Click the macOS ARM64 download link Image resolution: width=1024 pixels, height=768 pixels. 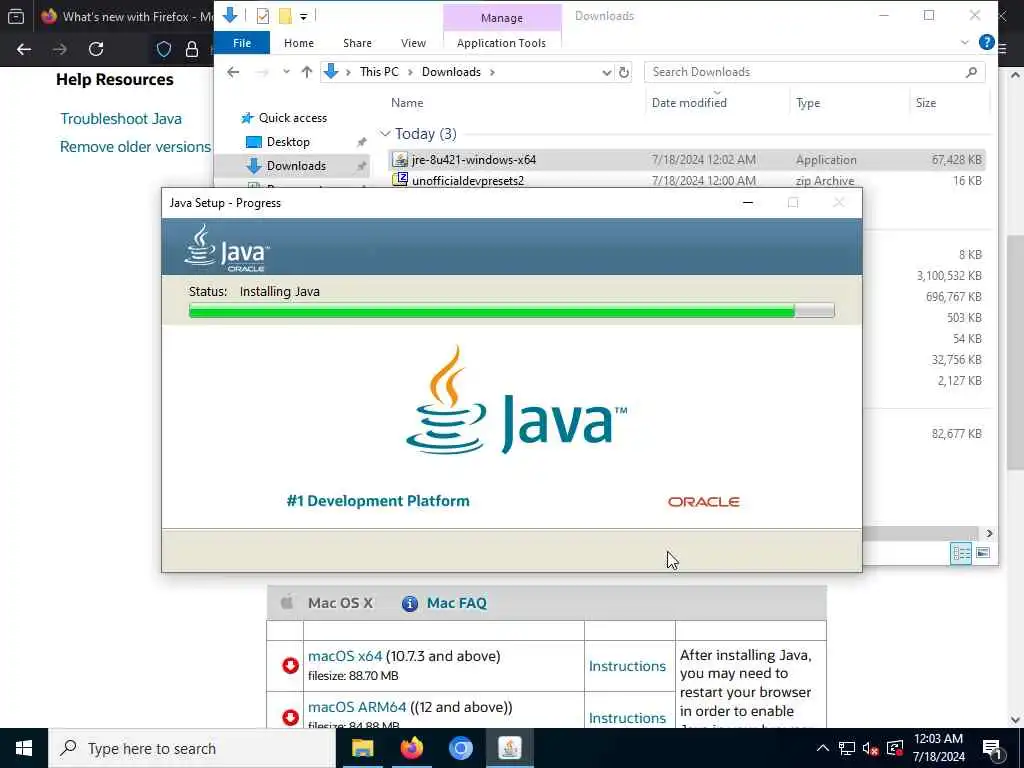tap(357, 707)
